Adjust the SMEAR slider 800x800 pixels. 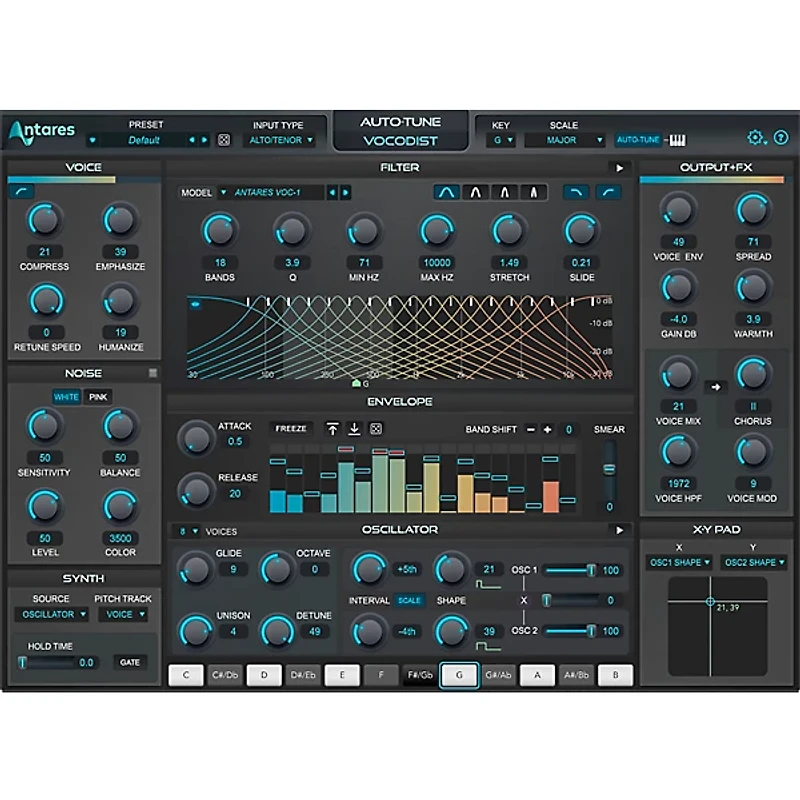click(610, 470)
